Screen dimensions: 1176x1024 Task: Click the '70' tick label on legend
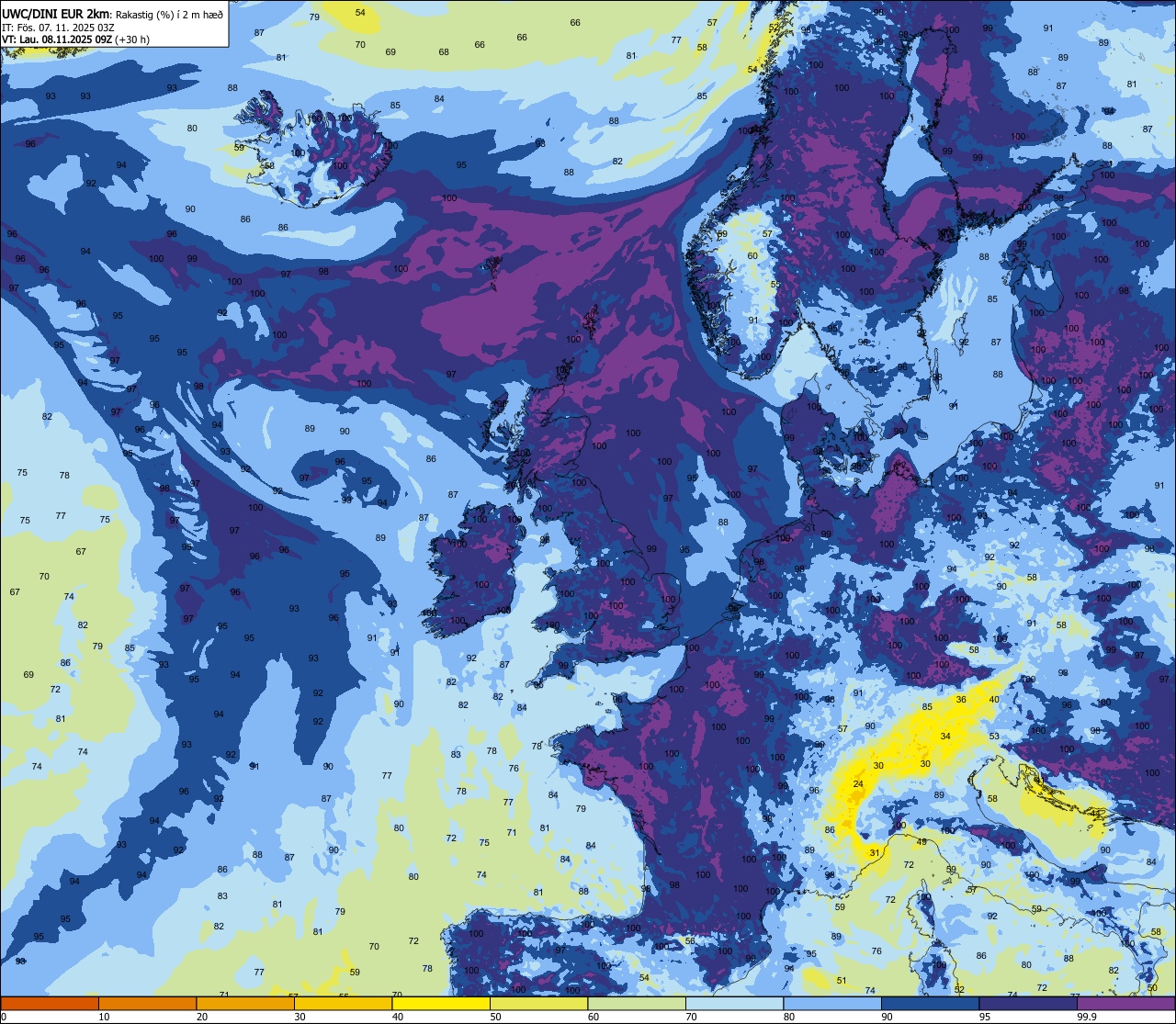[x=691, y=1017]
